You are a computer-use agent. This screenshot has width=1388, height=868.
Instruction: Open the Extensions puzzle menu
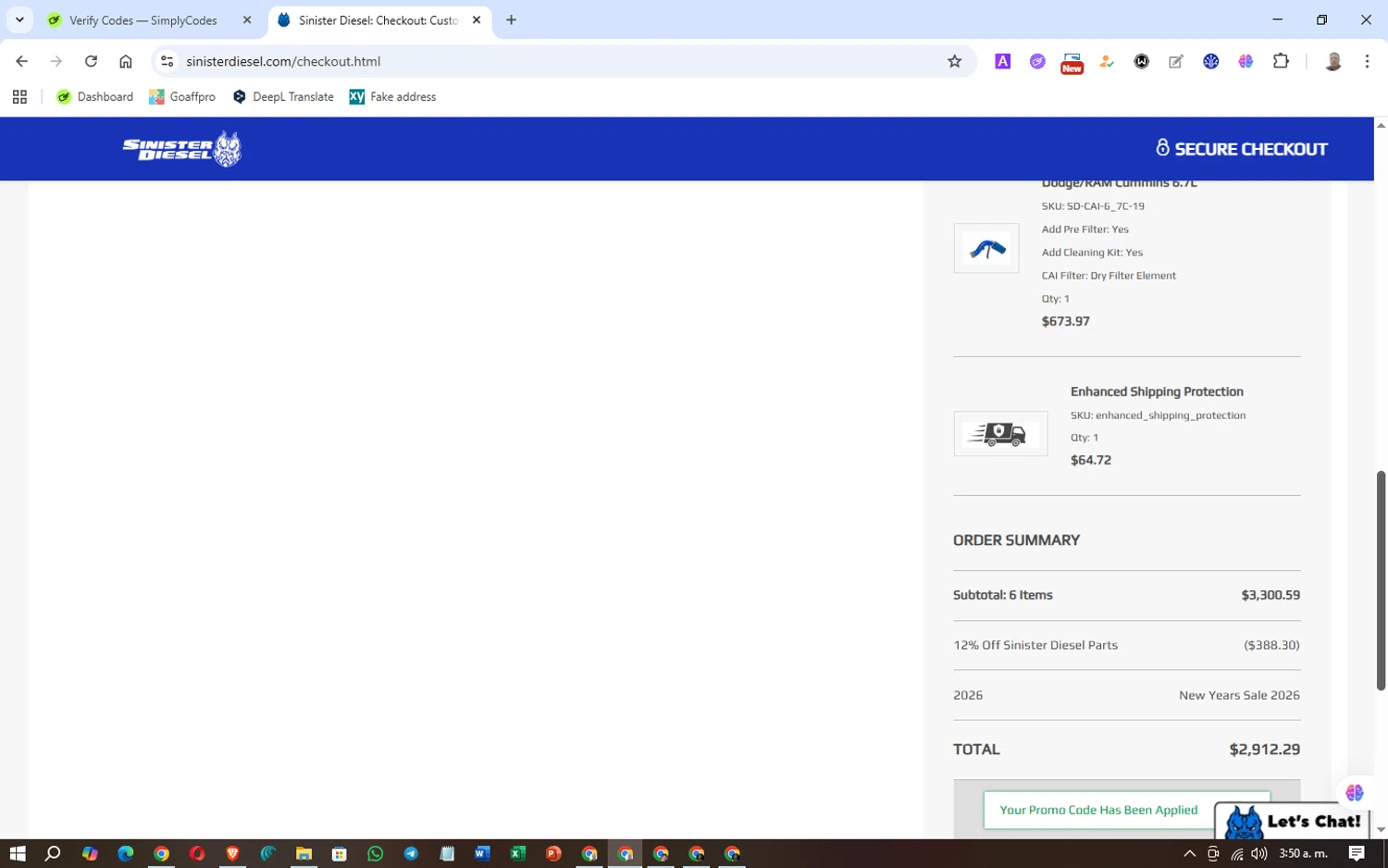(x=1281, y=61)
